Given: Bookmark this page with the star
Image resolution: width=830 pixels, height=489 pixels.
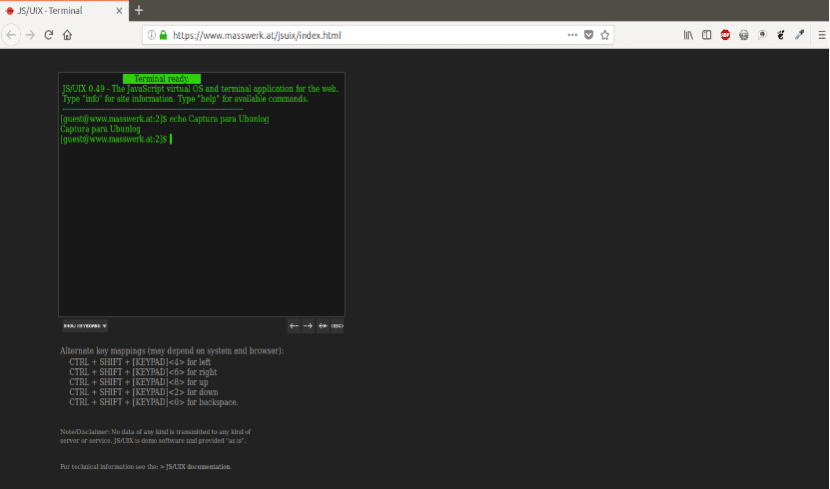Looking at the screenshot, I should (605, 35).
